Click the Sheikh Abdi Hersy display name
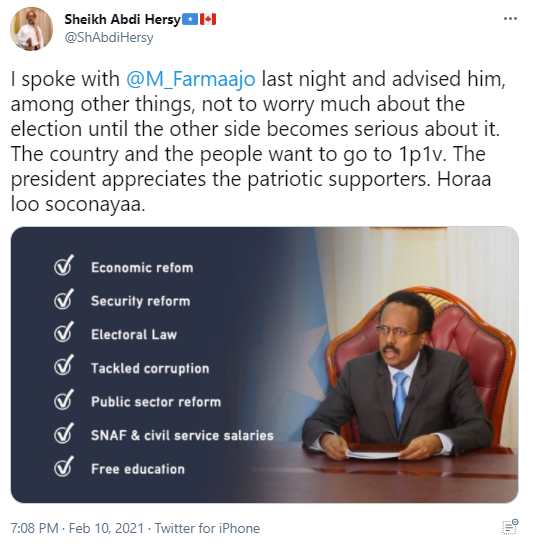This screenshot has height=549, width=533. [x=122, y=19]
